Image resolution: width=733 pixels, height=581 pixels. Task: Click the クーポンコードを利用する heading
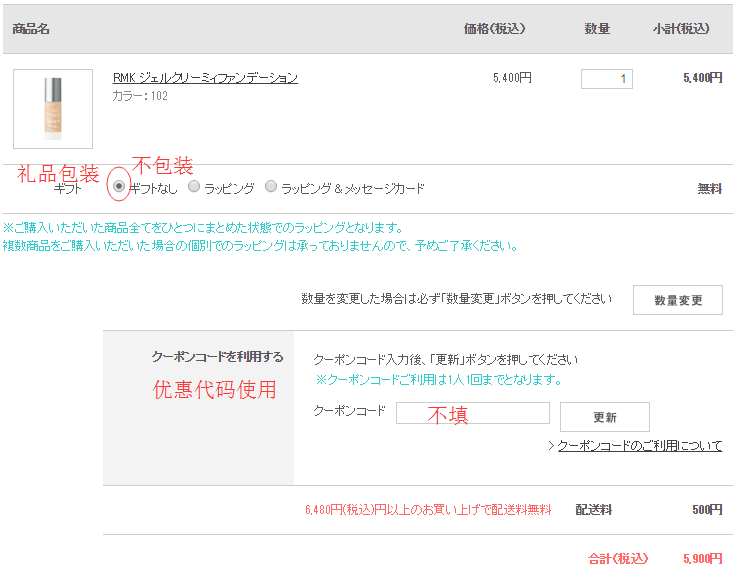(217, 357)
